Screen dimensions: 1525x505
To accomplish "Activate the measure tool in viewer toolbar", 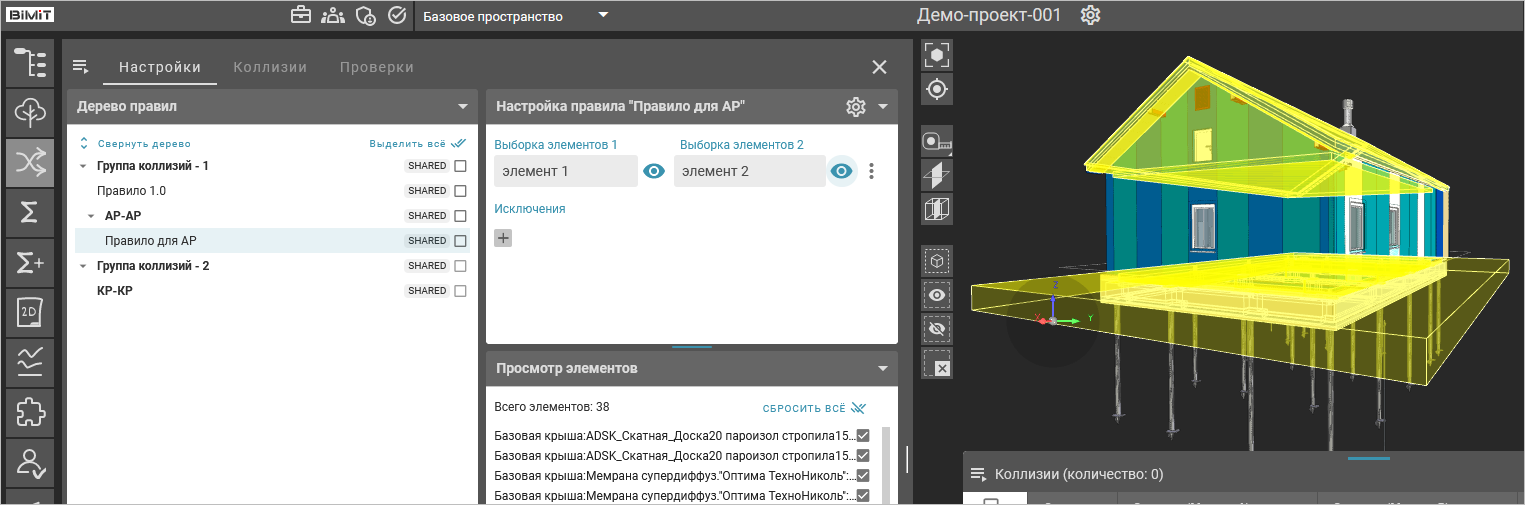I will (x=937, y=142).
